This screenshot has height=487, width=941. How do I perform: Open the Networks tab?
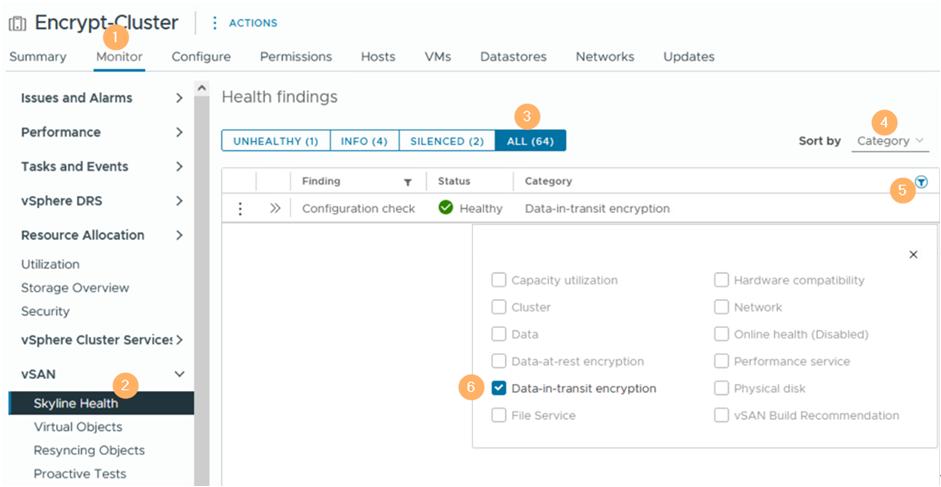(x=605, y=56)
